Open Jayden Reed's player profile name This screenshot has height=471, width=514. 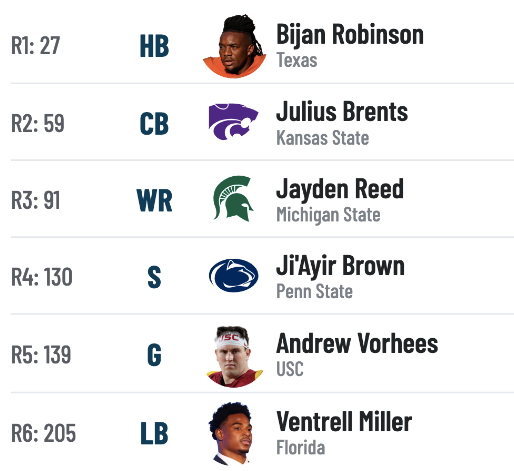coord(340,189)
